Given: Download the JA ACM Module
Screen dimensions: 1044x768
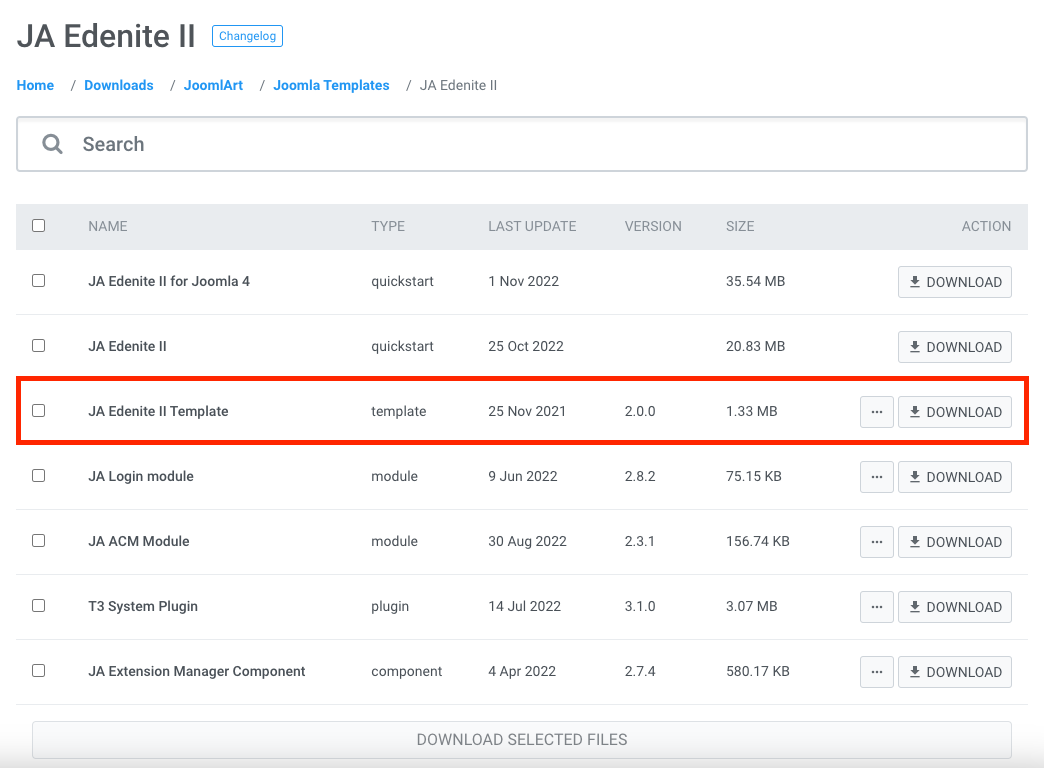Looking at the screenshot, I should [x=954, y=542].
